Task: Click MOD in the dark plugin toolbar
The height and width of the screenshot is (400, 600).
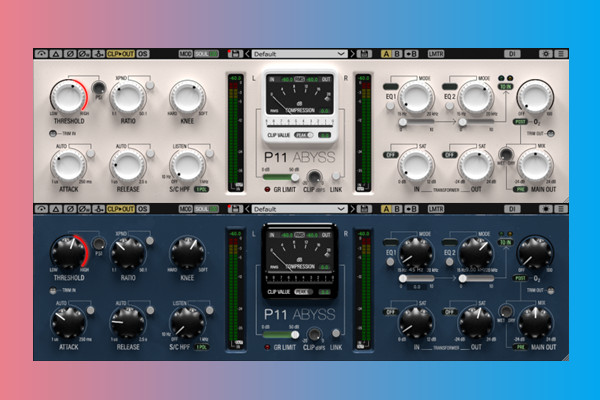Action: (186, 209)
